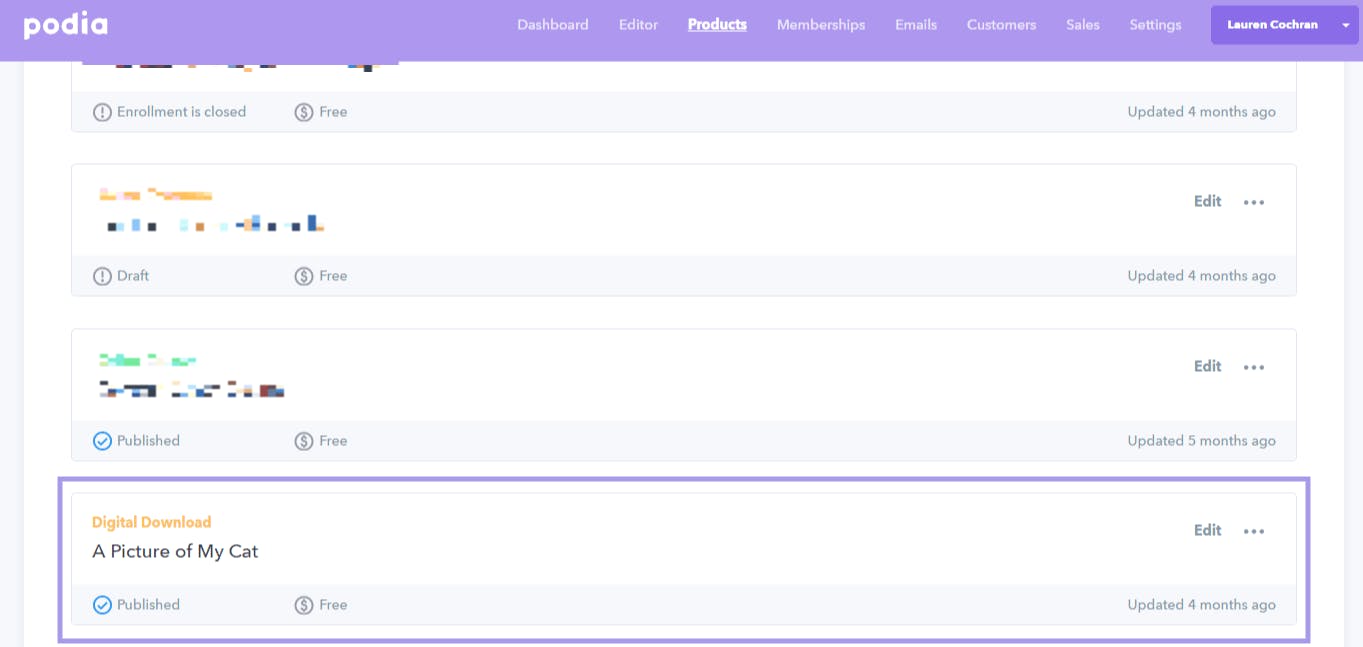The image size is (1363, 647).
Task: Open the A Picture of My Cat product title
Action: pyautogui.click(x=175, y=551)
